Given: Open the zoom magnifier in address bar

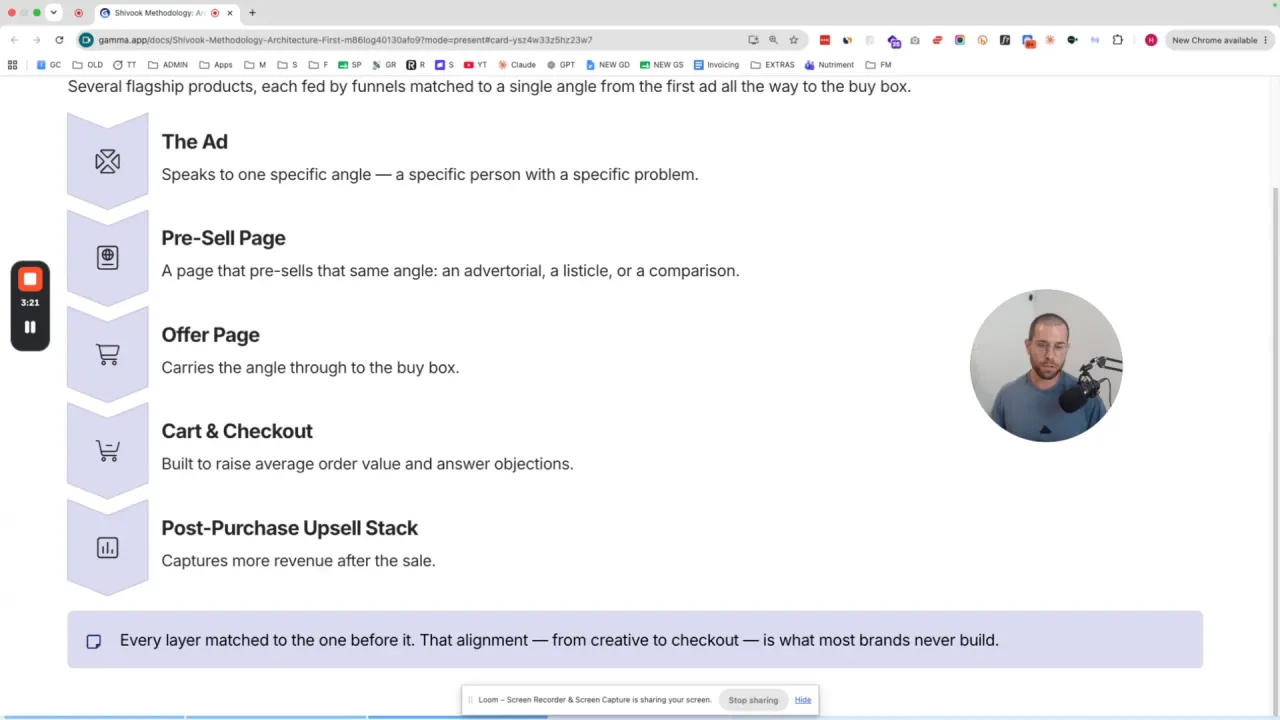Looking at the screenshot, I should [773, 40].
